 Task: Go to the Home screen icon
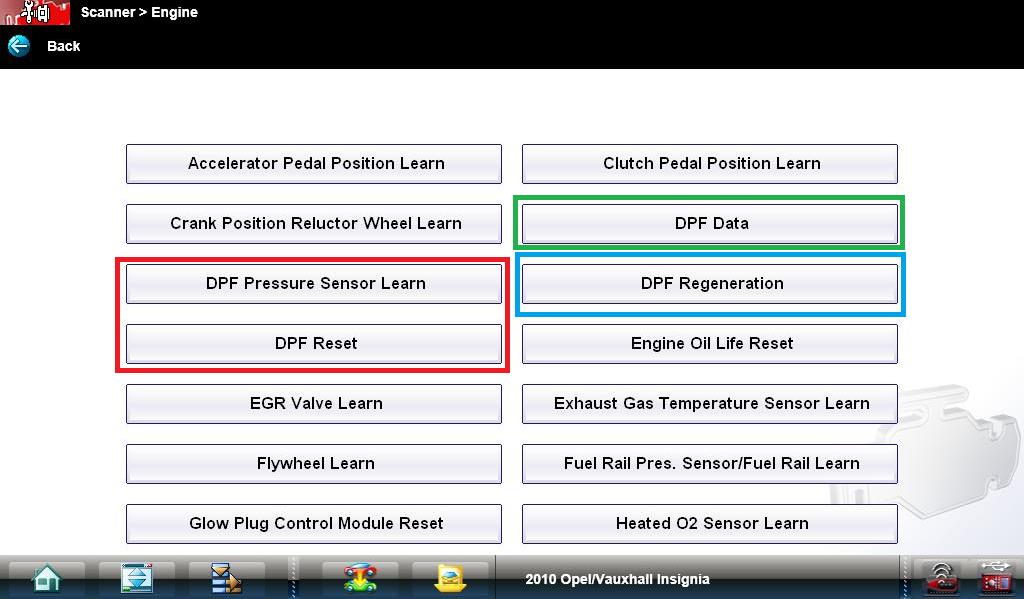tap(46, 578)
